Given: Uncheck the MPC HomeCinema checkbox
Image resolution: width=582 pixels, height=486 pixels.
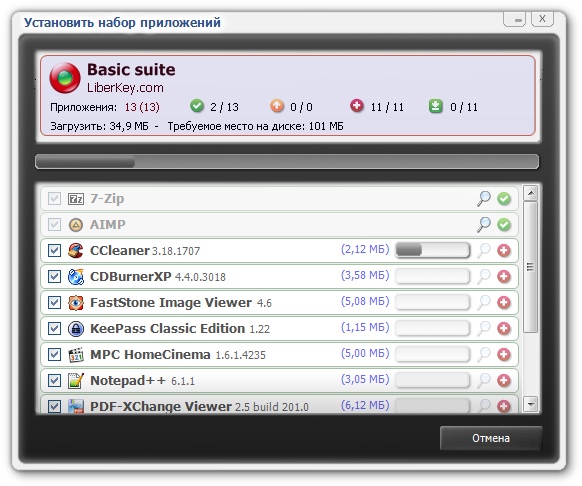Looking at the screenshot, I should tap(54, 355).
